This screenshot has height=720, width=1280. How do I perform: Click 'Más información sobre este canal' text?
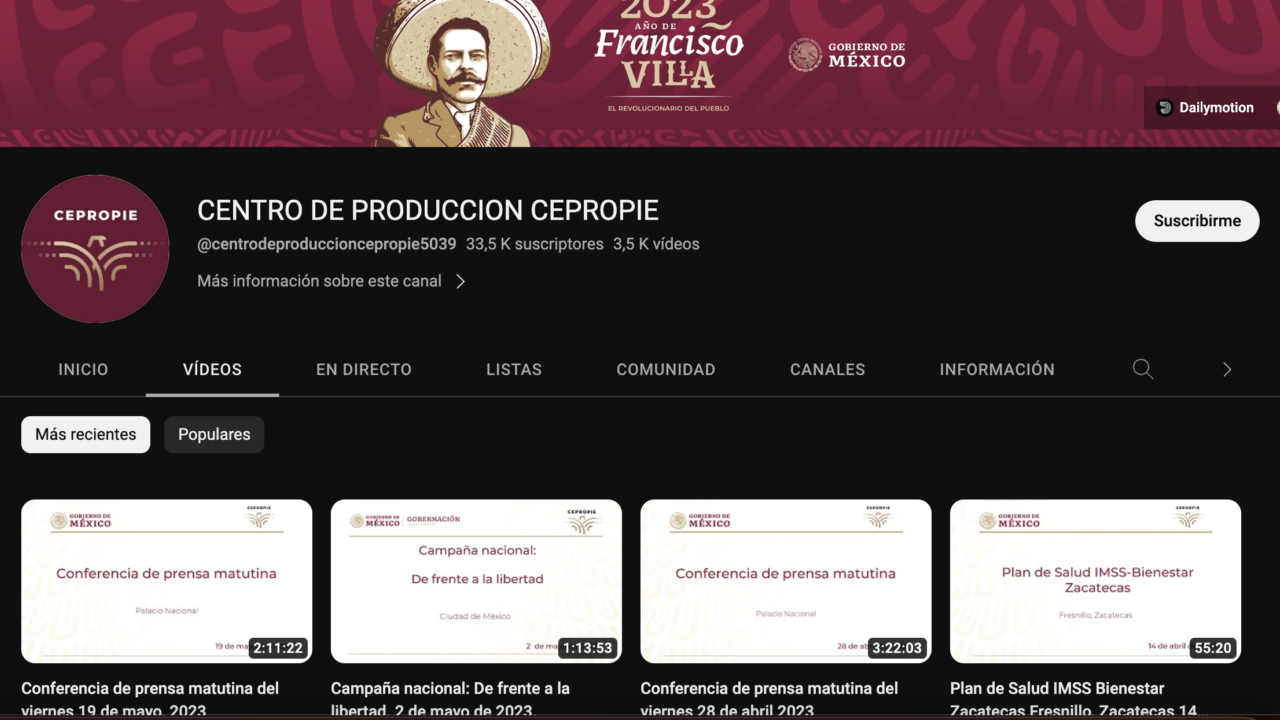(x=319, y=281)
